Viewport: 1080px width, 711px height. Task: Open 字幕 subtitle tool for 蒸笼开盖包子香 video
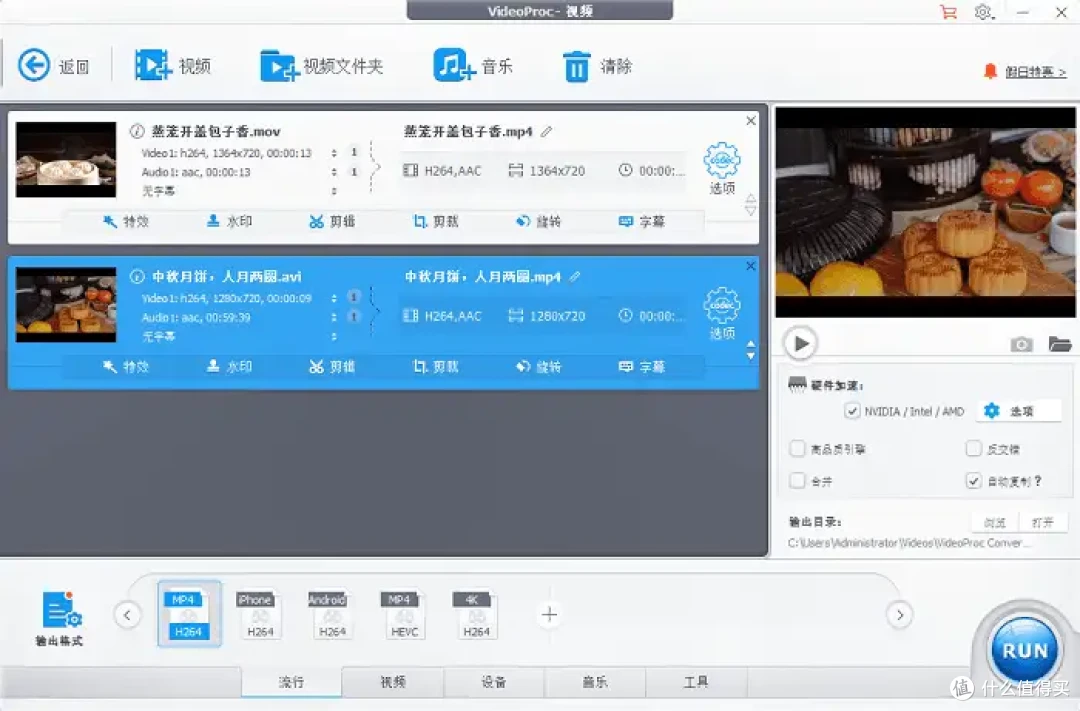pyautogui.click(x=641, y=221)
